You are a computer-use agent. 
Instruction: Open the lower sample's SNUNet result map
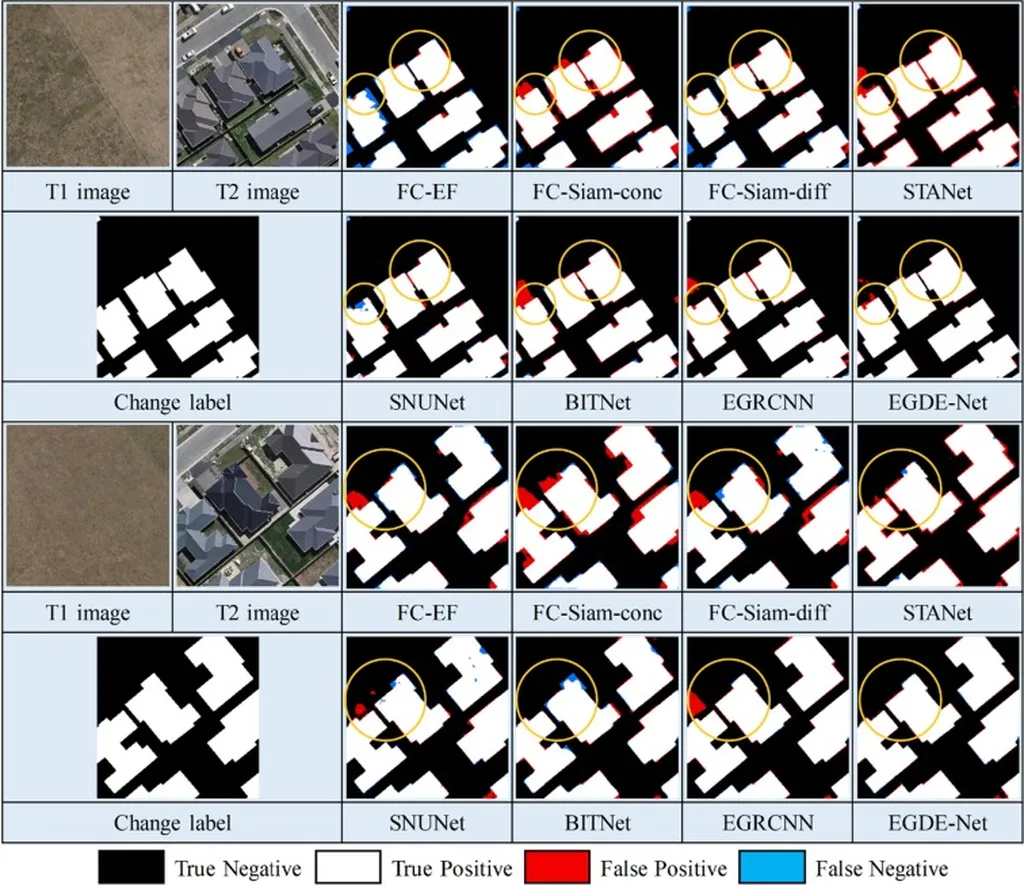[x=427, y=718]
